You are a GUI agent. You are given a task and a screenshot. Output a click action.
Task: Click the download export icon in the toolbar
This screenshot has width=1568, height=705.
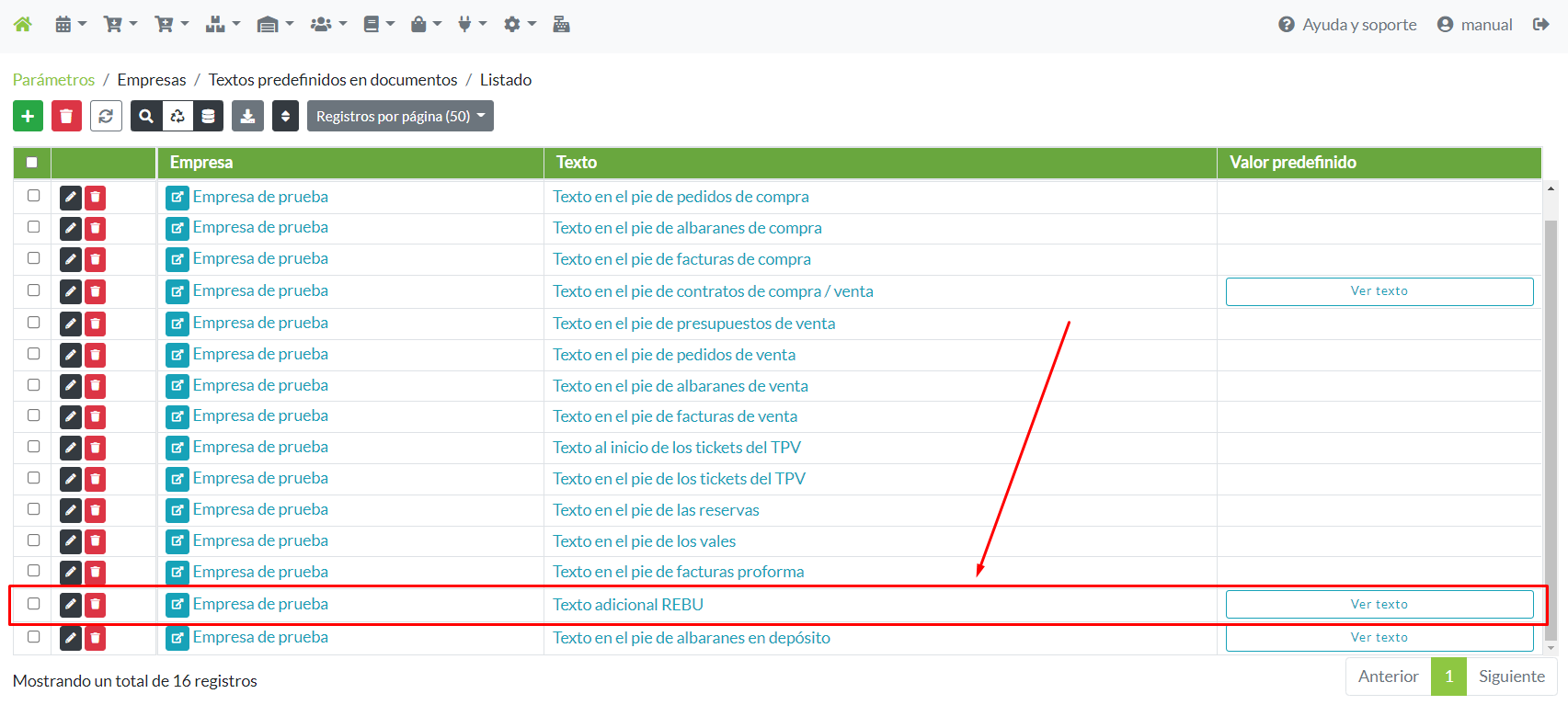click(247, 116)
